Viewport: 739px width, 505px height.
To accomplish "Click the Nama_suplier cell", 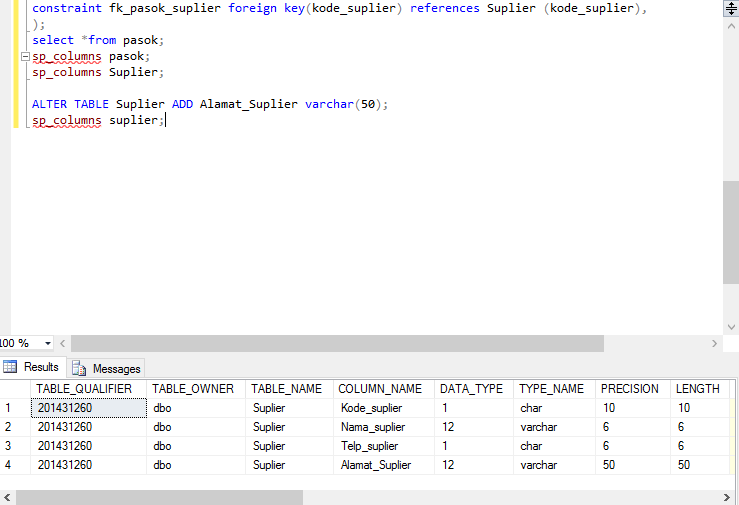I will (x=384, y=427).
